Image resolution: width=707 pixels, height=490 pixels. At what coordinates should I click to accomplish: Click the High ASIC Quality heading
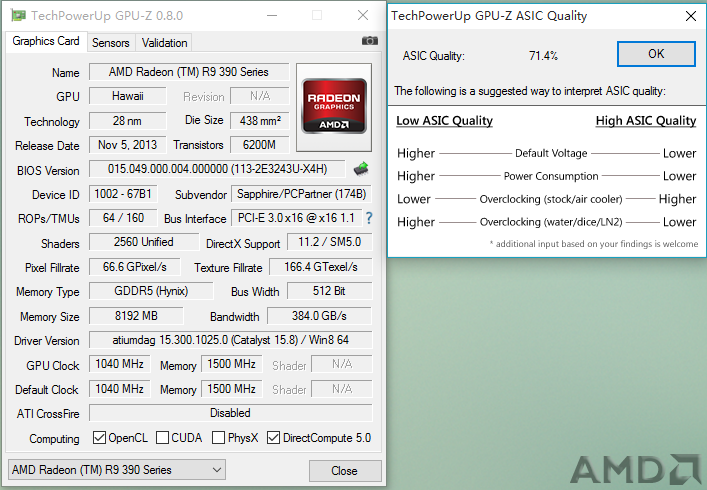point(646,121)
